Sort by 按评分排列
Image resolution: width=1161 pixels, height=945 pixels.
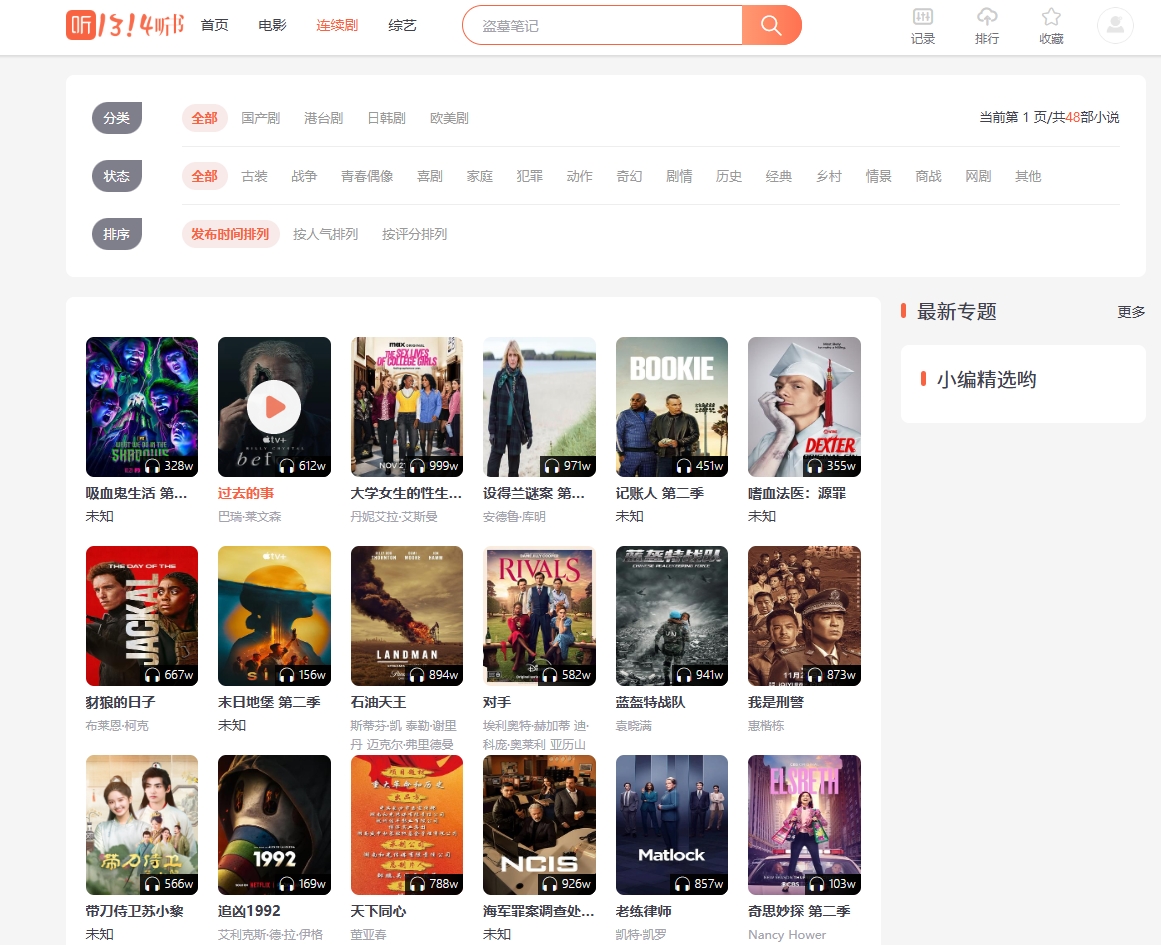415,234
